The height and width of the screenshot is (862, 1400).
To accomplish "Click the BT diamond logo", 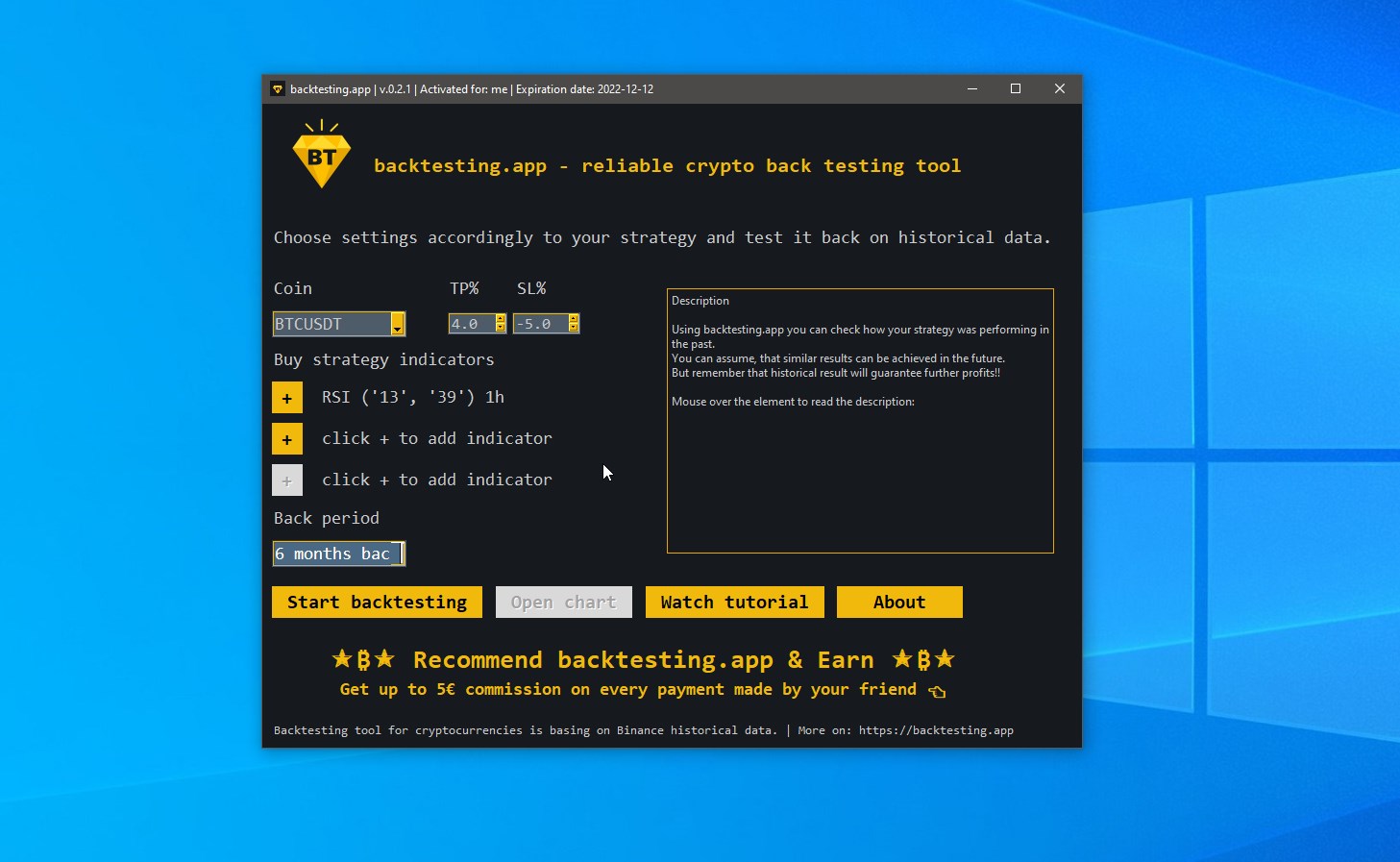I will pos(322,156).
